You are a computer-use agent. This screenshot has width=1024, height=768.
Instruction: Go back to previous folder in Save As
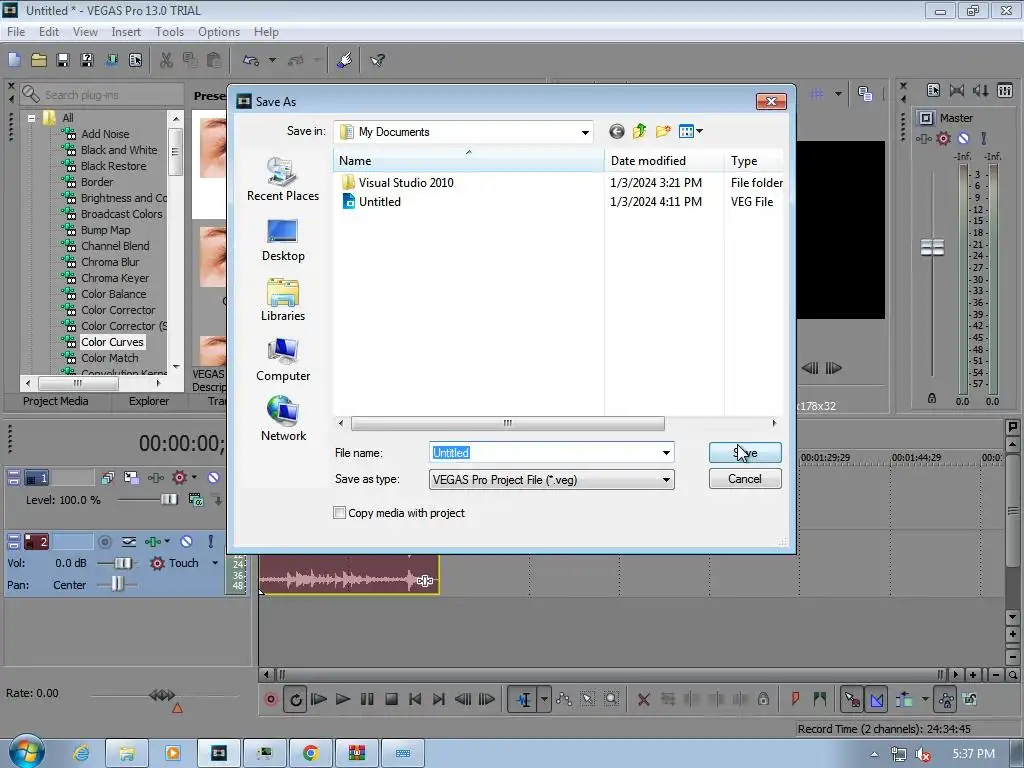[x=616, y=131]
